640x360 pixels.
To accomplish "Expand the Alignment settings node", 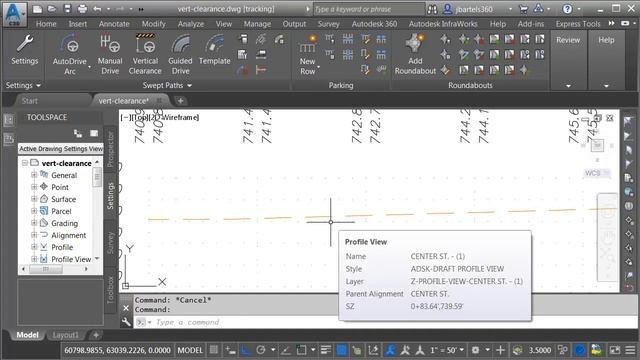I will pyautogui.click(x=34, y=235).
